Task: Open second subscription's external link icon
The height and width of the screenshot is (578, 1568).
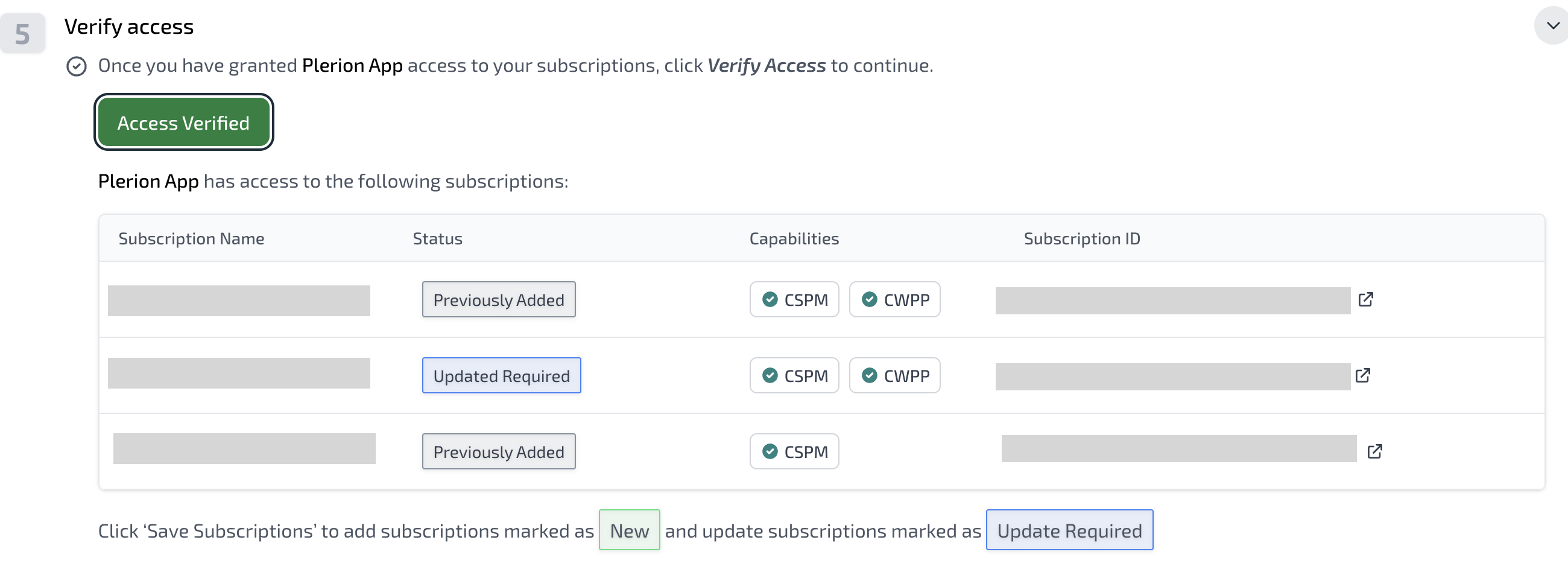Action: pyautogui.click(x=1362, y=375)
